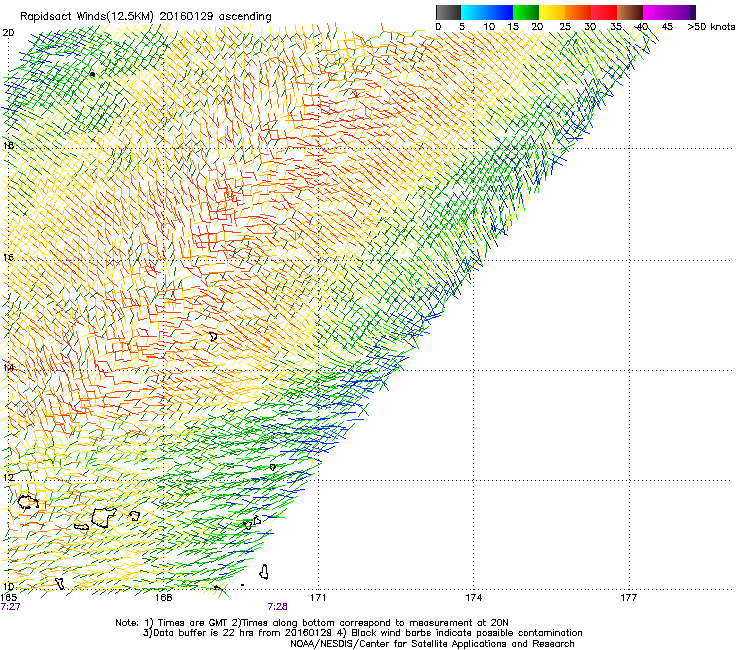Click the purple '7:28' time stamp
Image resolution: width=740 pixels, height=650 pixels.
point(278,607)
